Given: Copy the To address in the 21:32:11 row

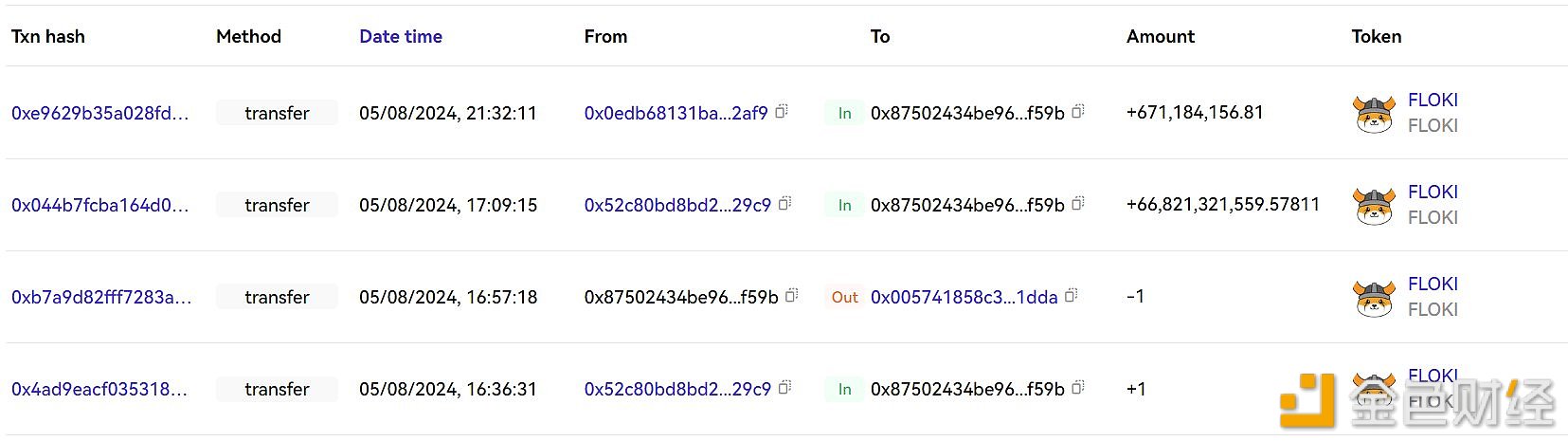Looking at the screenshot, I should (x=1078, y=112).
